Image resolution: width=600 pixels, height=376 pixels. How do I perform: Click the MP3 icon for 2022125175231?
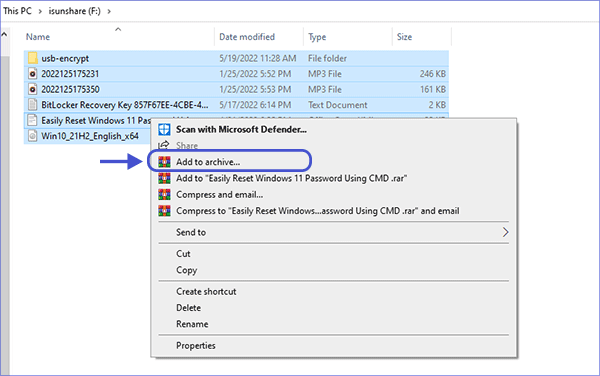[x=33, y=74]
